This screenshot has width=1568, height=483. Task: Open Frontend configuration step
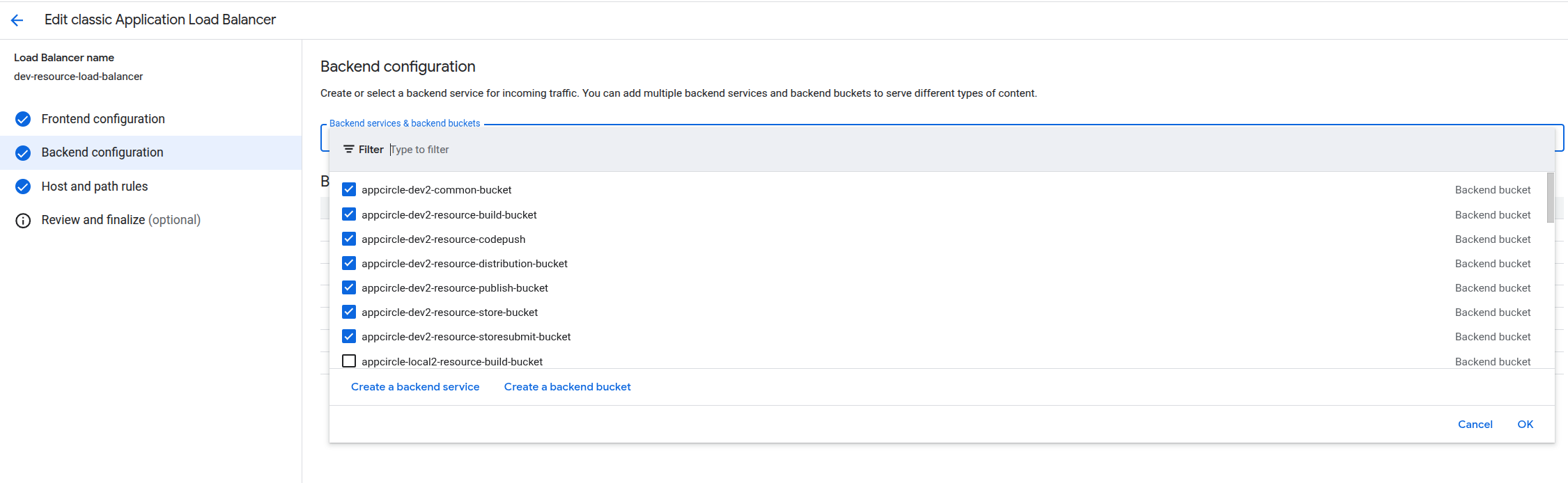point(150,119)
